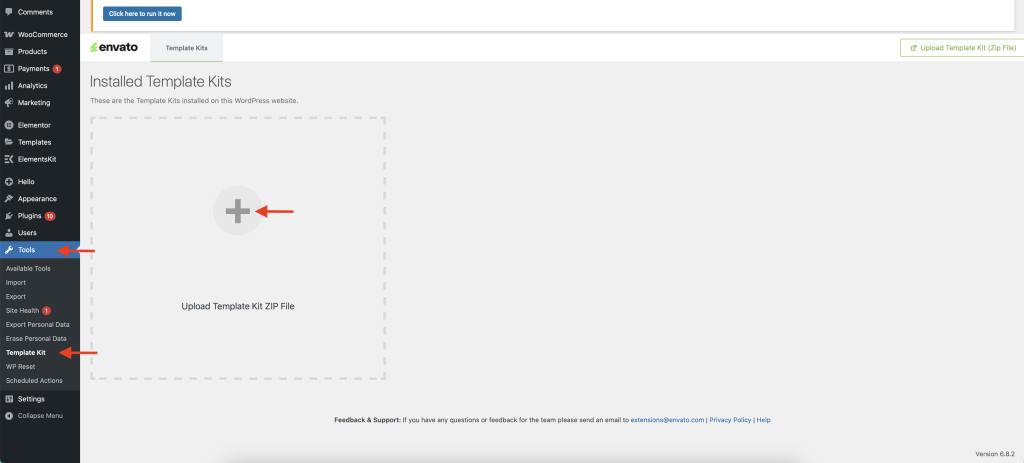Open the Import submenu item

(16, 283)
